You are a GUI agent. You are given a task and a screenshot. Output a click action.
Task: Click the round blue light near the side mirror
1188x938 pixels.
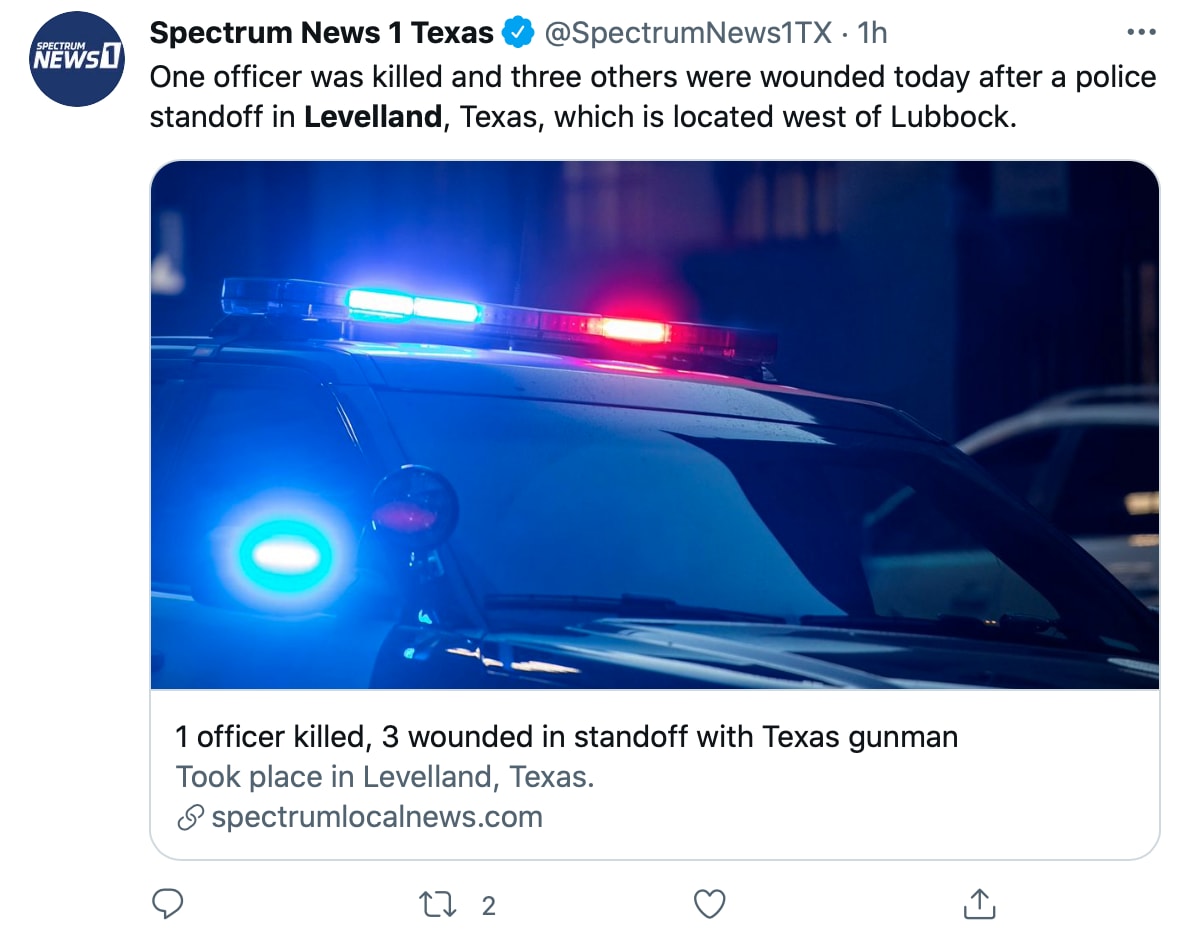tap(285, 554)
